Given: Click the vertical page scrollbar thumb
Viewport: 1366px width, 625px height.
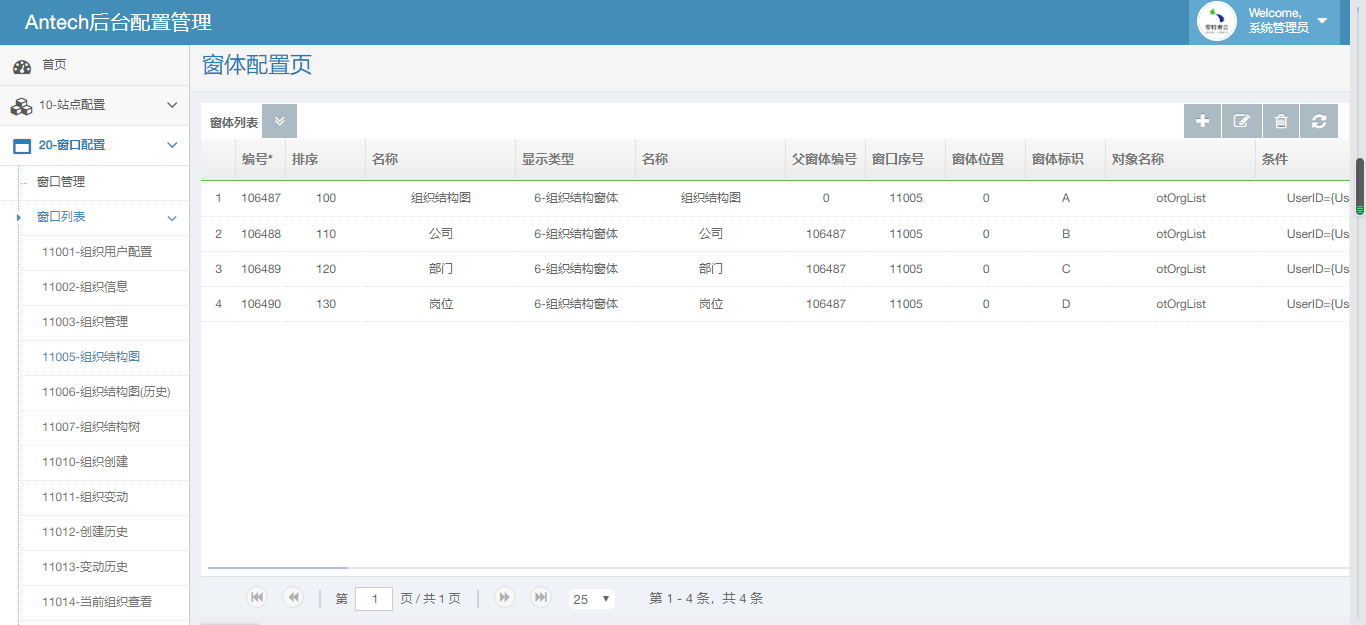Looking at the screenshot, I should click(1360, 186).
